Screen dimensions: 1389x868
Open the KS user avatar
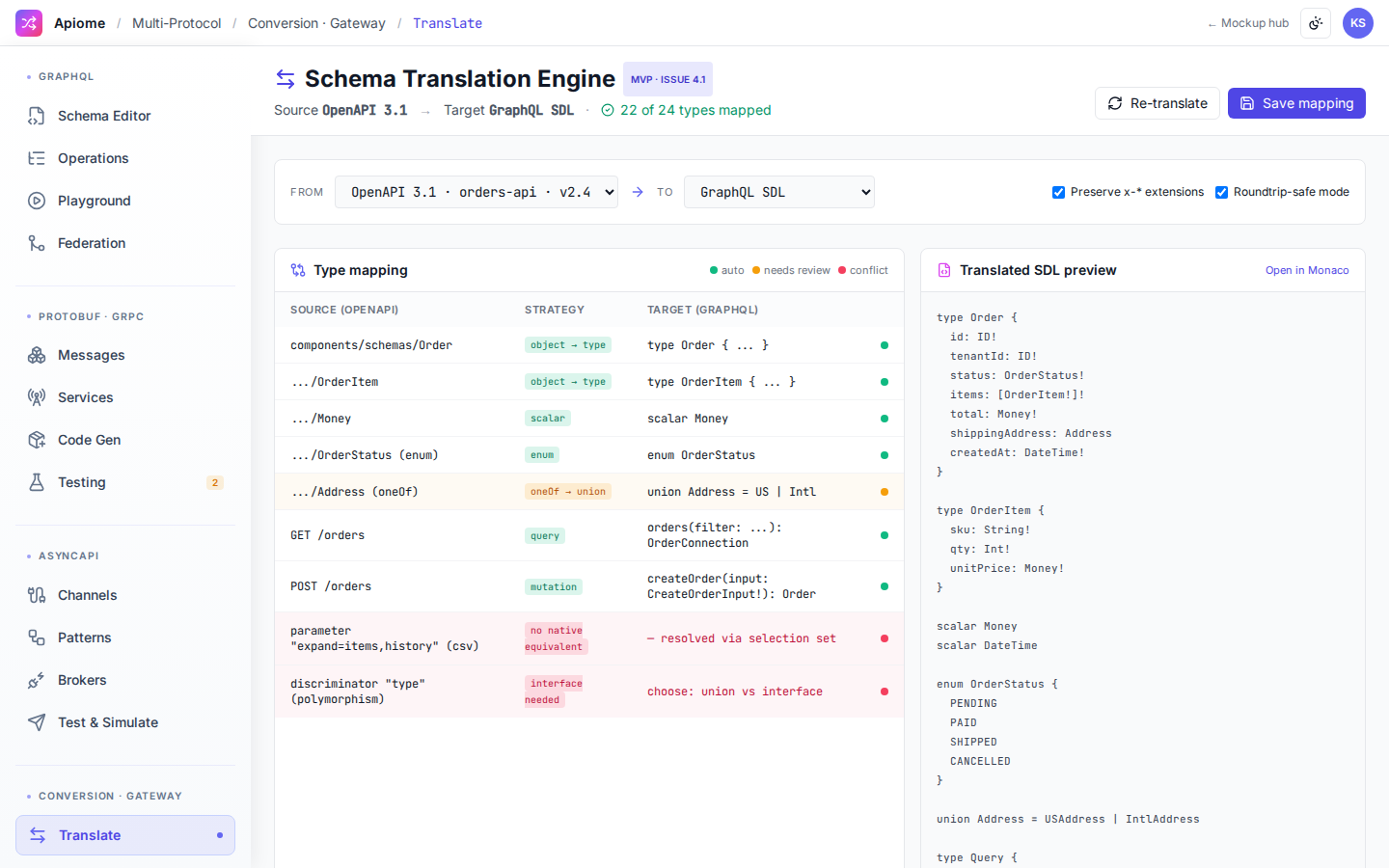1358,23
